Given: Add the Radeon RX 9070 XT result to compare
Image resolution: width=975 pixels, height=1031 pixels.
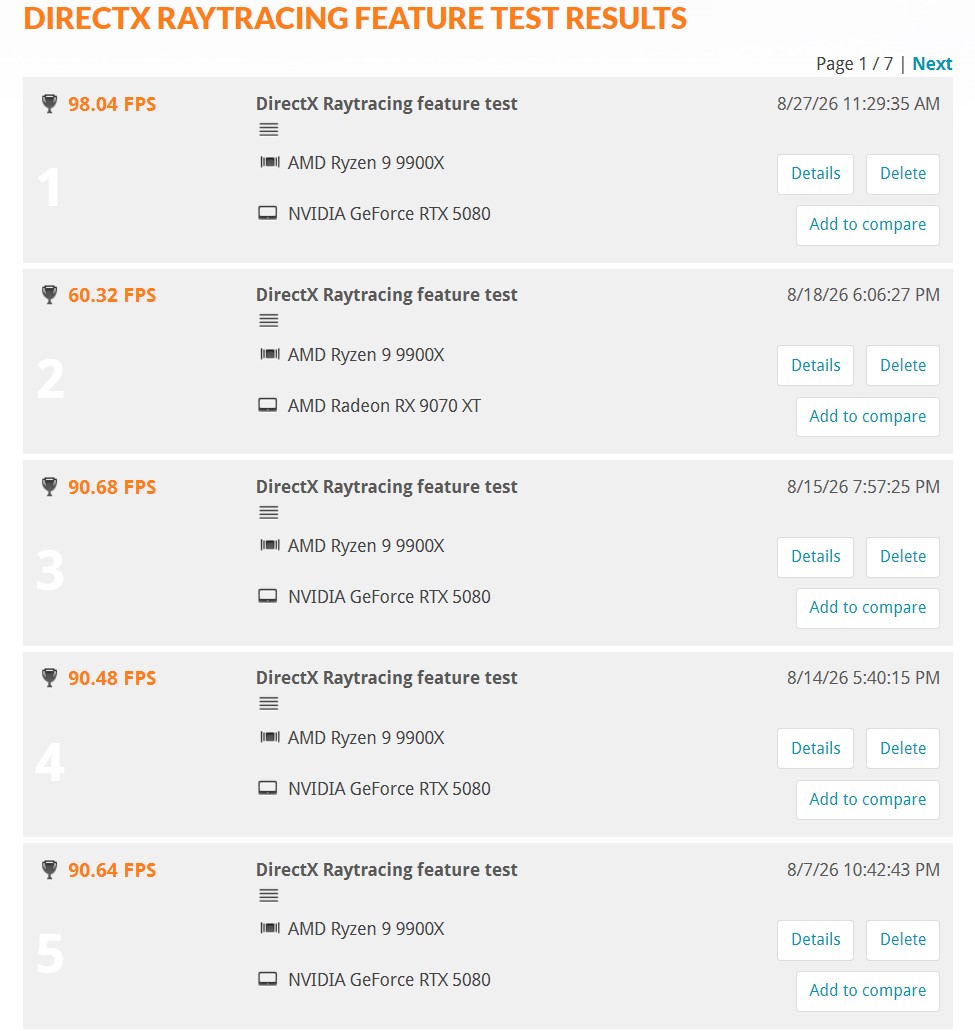Looking at the screenshot, I should click(x=867, y=417).
